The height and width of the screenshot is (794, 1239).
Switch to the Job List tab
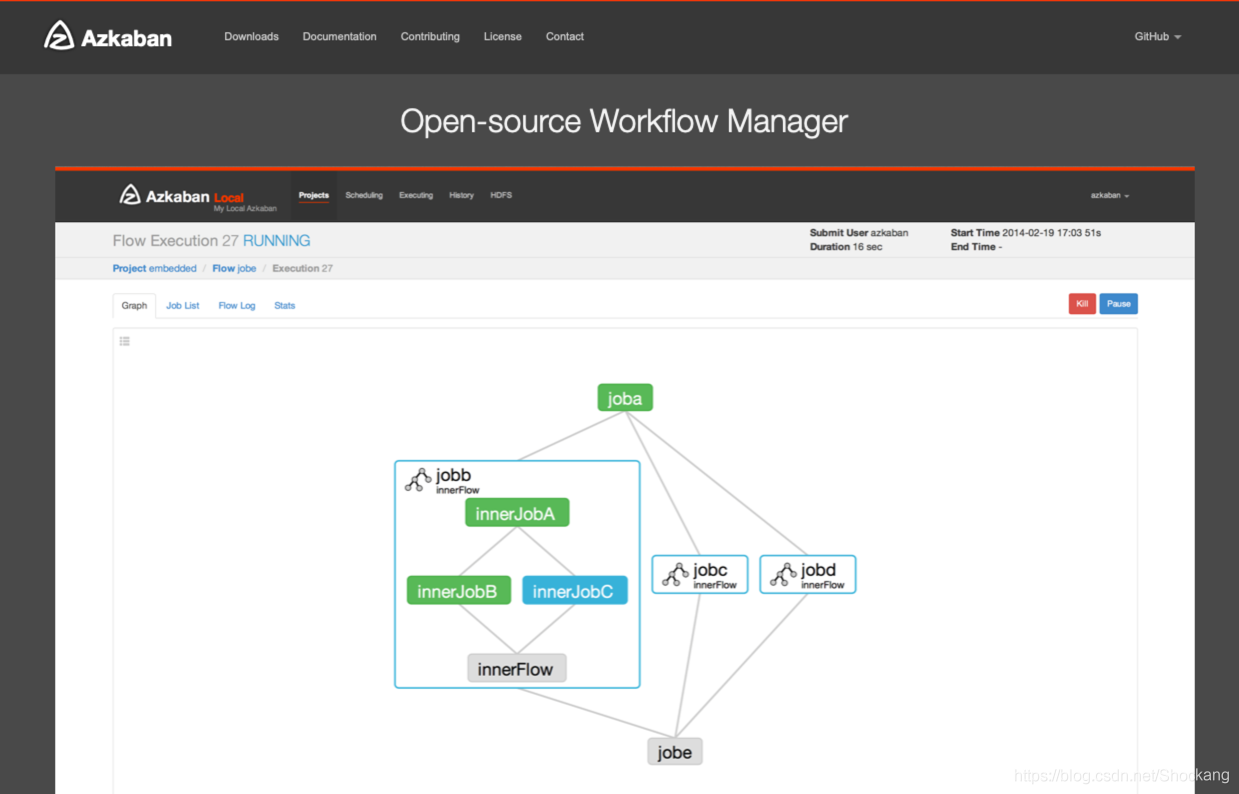(x=183, y=305)
